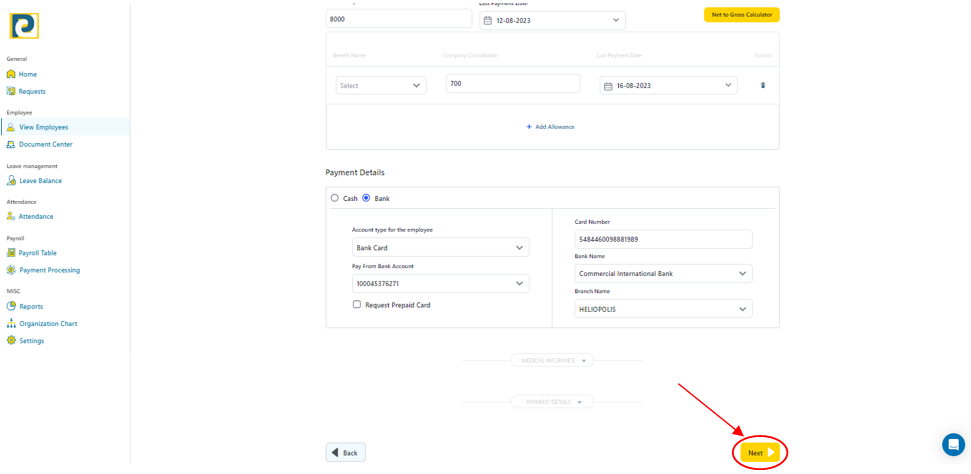Open the Branch Name dropdown
971x474 pixels.
[x=663, y=309]
